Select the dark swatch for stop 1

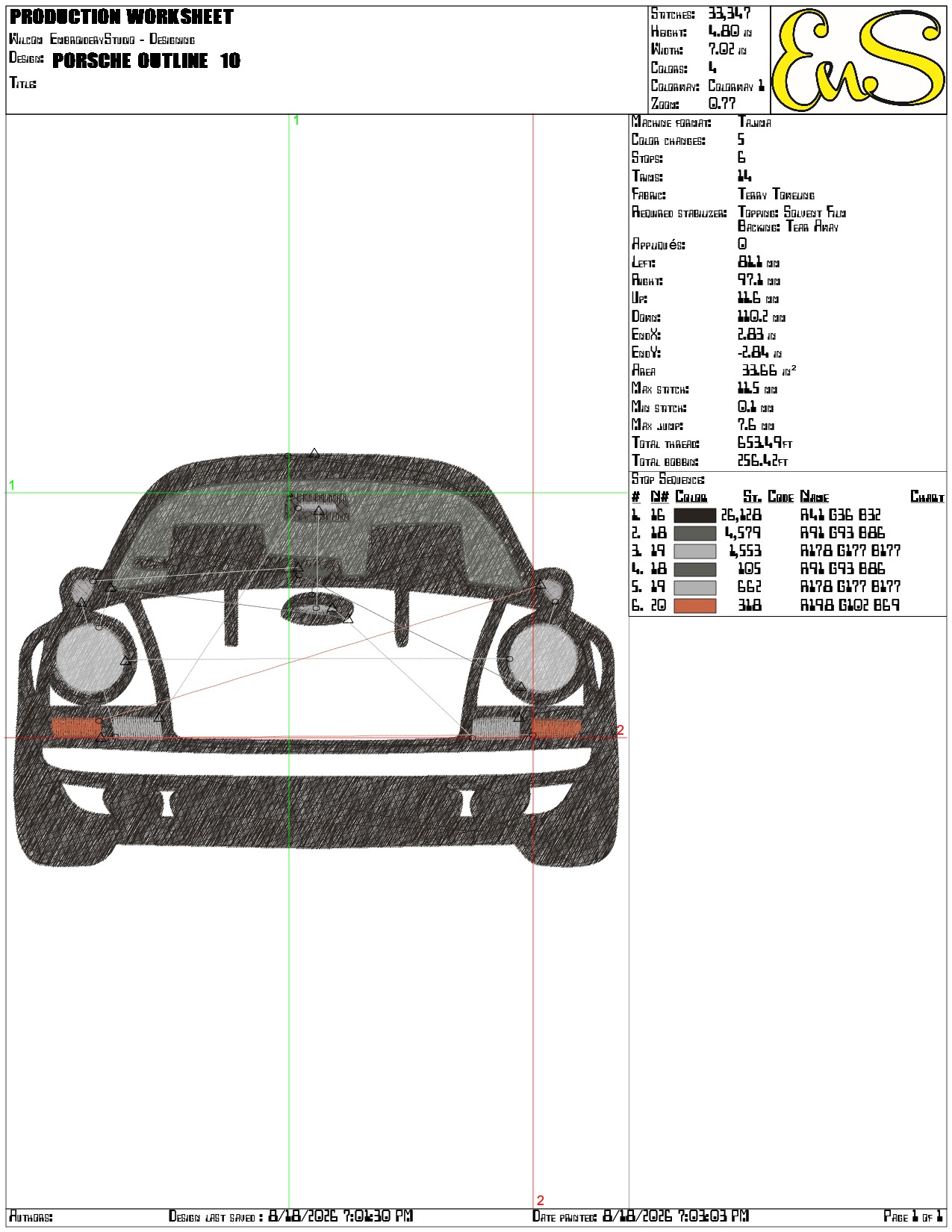click(694, 515)
